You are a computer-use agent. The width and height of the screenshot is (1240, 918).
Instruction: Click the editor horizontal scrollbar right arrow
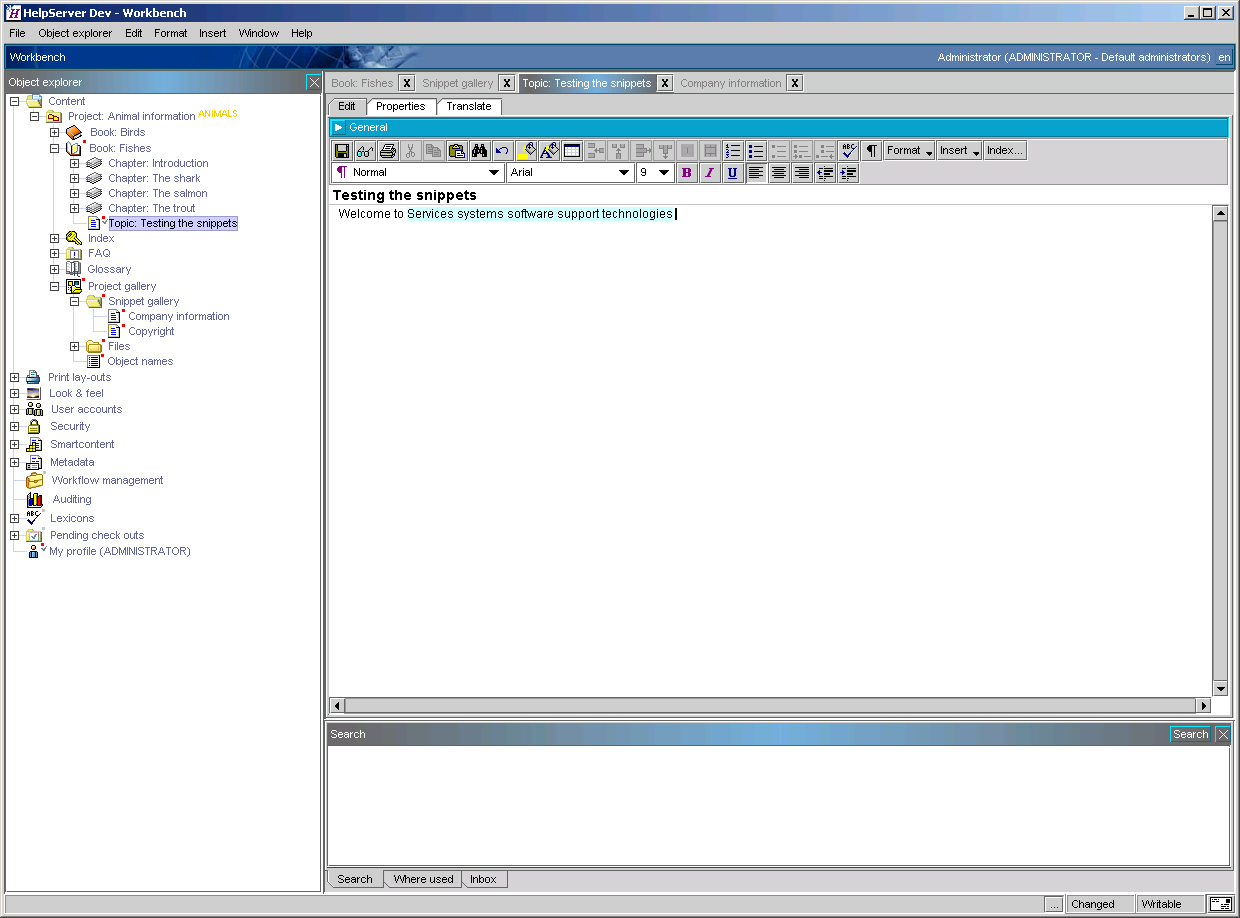pyautogui.click(x=1204, y=706)
